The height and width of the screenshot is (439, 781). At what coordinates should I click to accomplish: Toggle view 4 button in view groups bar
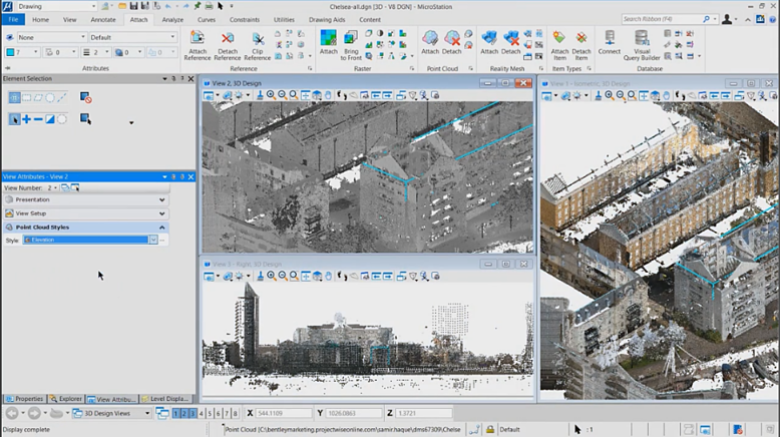201,414
